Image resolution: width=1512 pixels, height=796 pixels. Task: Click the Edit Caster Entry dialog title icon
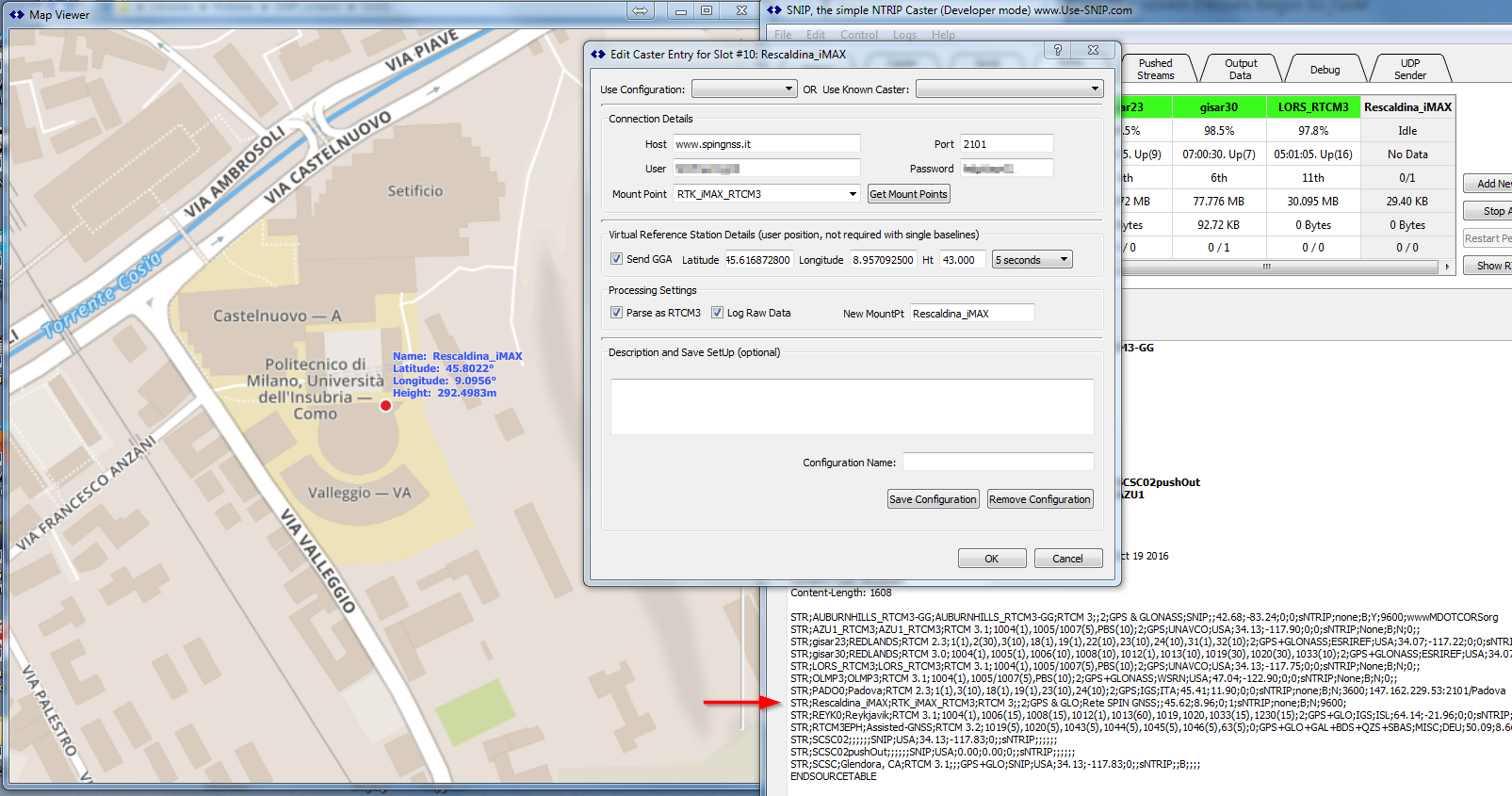598,55
